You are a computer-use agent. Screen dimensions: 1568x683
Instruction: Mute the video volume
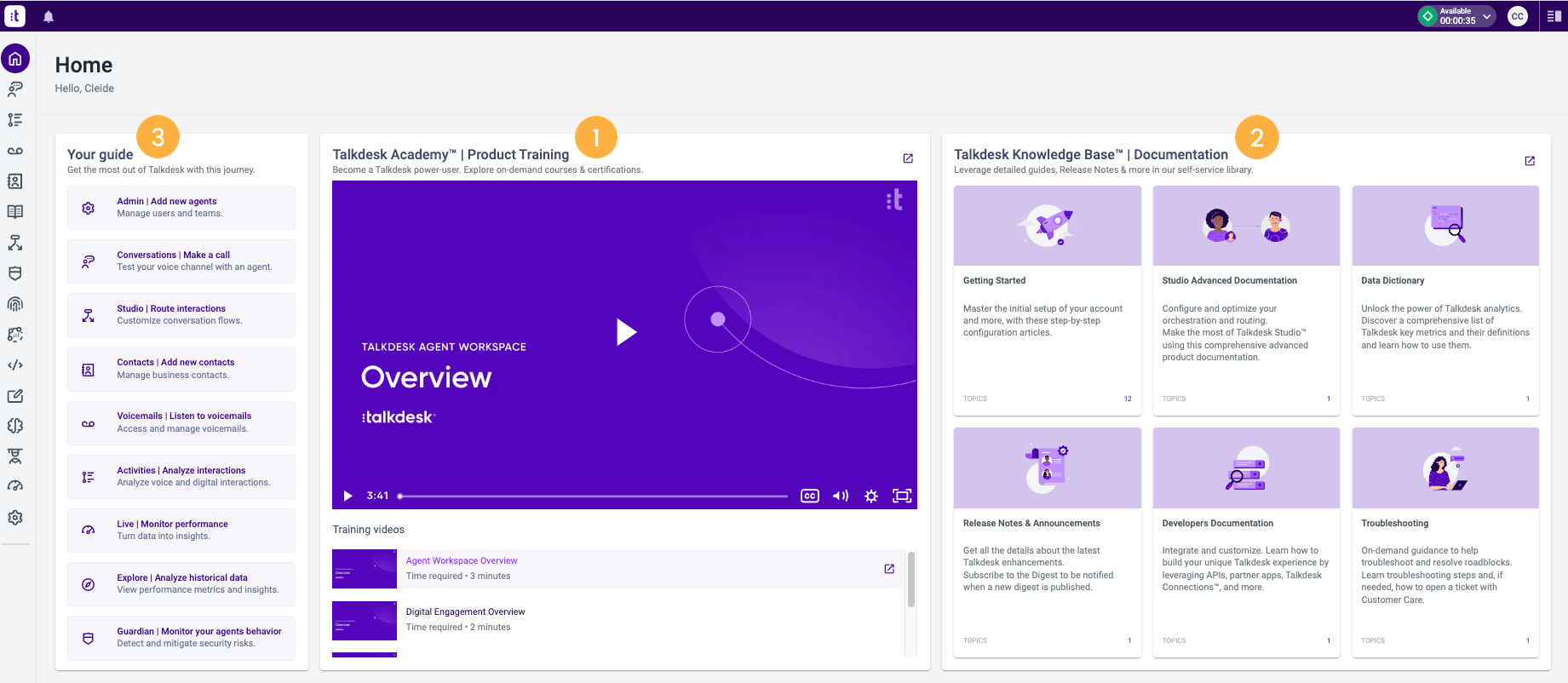pos(841,496)
